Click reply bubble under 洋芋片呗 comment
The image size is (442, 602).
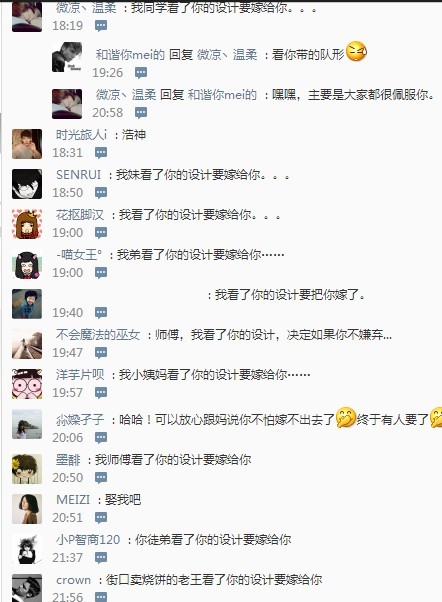(101, 392)
